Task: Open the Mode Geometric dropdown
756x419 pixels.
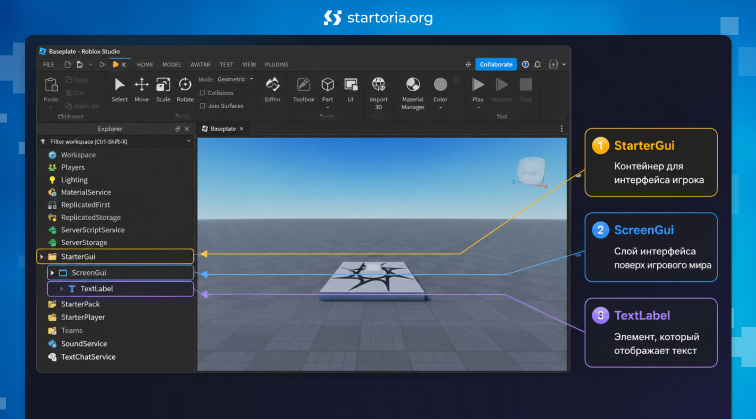Action: (235, 79)
